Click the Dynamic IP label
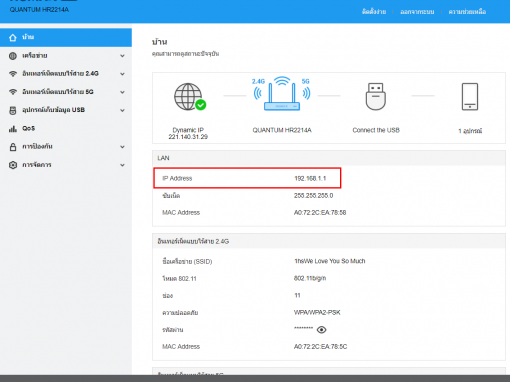 (x=188, y=130)
